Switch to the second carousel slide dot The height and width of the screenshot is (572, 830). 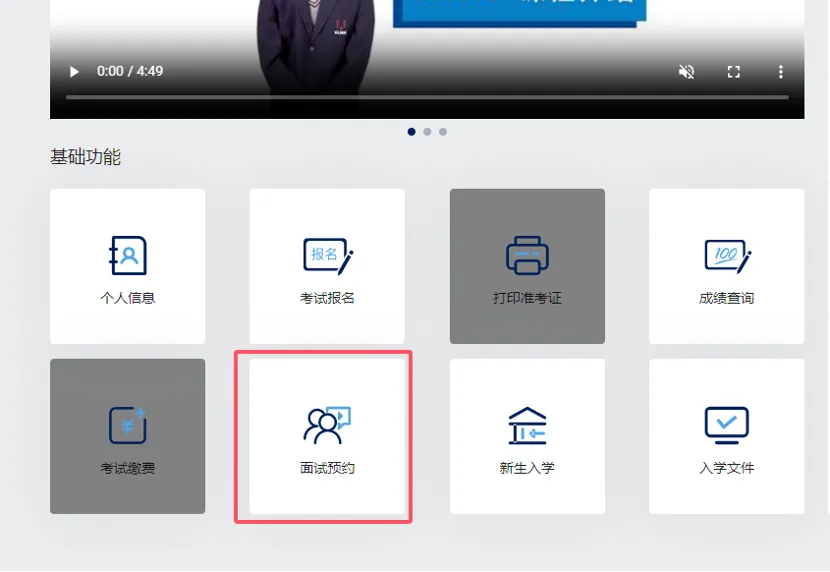(x=427, y=132)
